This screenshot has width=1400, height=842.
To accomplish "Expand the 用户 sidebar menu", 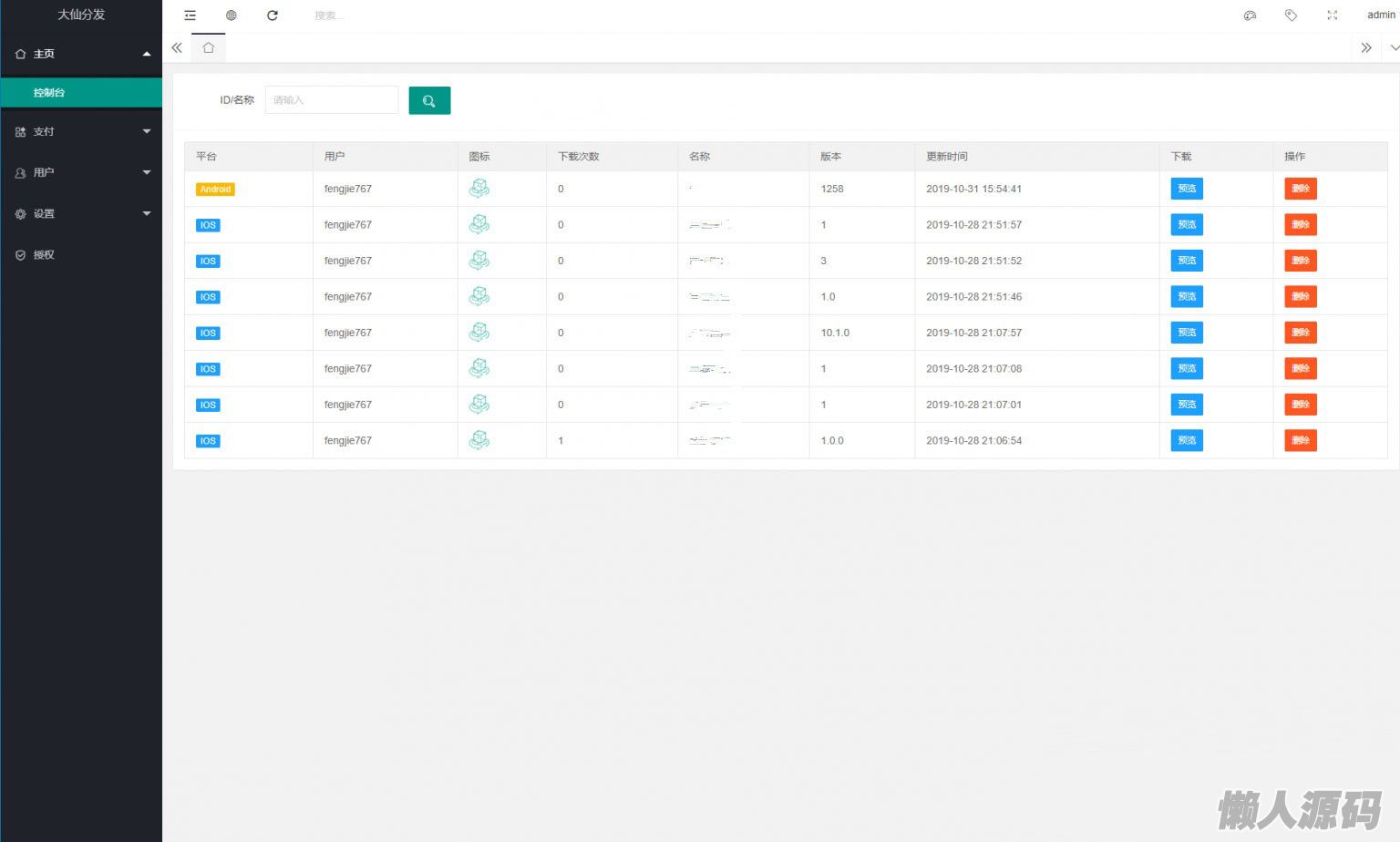I will [81, 172].
